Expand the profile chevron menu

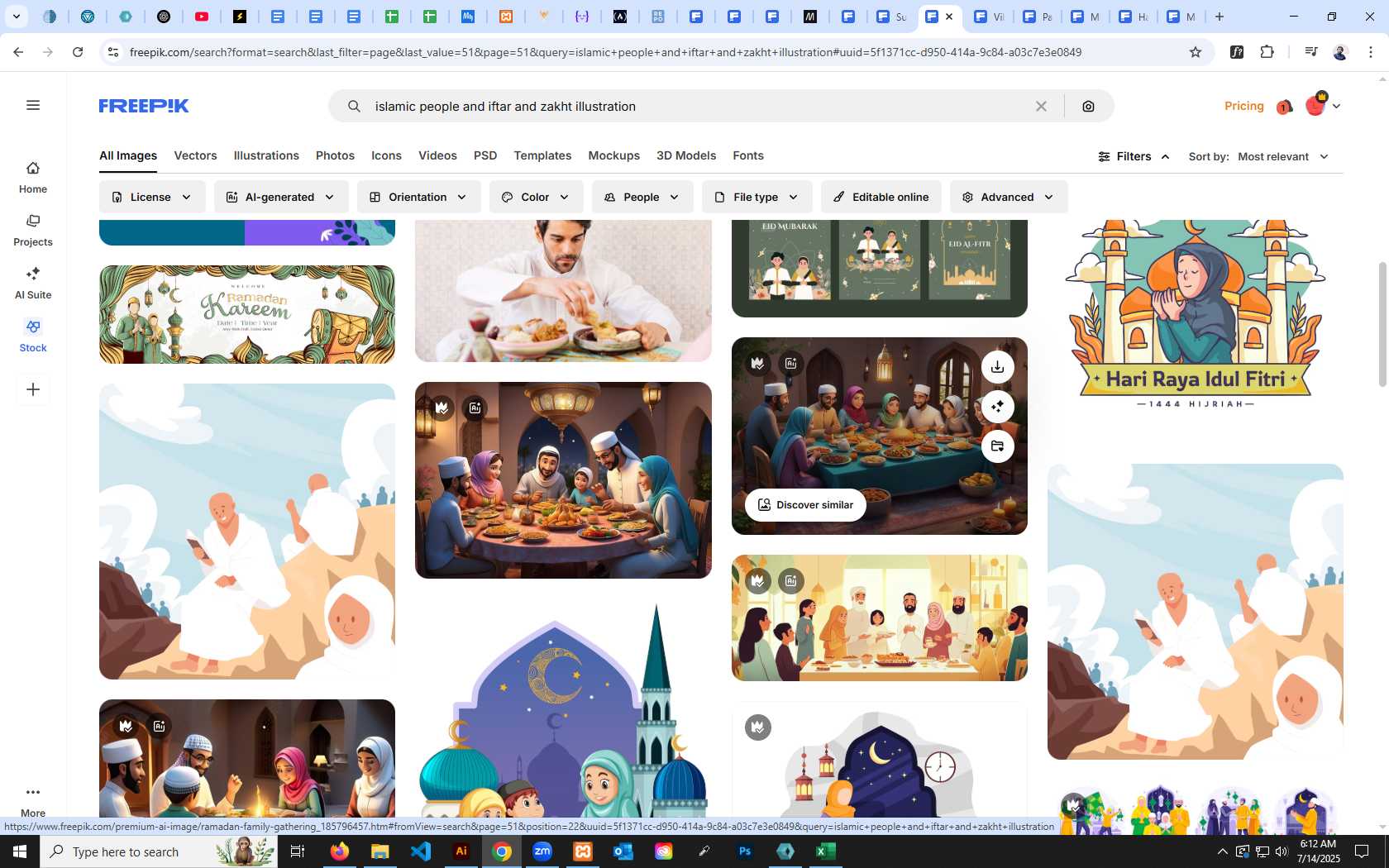pos(1336,106)
